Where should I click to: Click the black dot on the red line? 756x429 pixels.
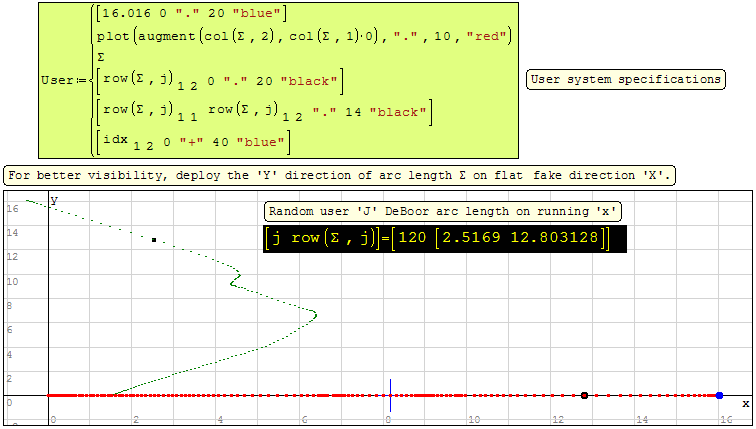pyautogui.click(x=584, y=396)
